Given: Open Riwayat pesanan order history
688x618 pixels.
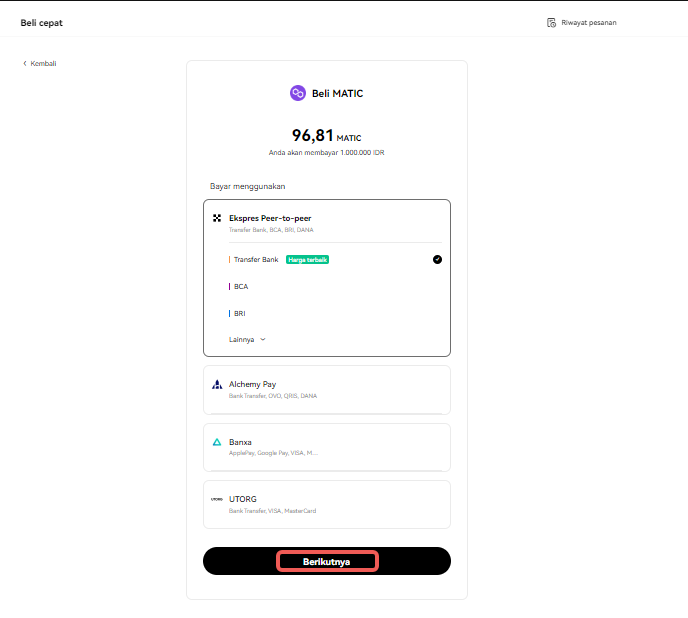Looking at the screenshot, I should pos(582,22).
